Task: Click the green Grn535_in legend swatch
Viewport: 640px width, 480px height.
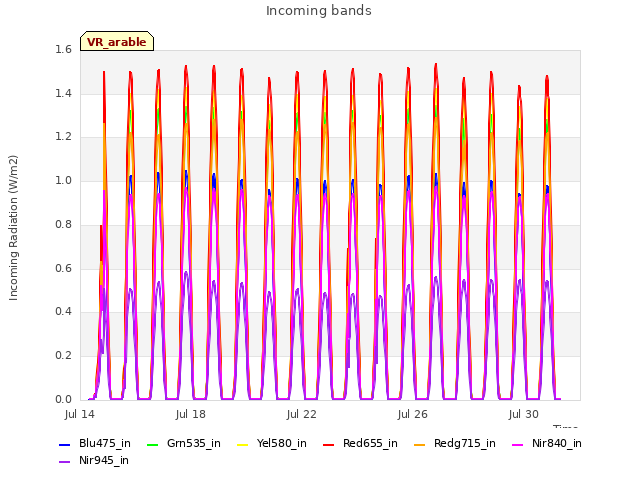Action: point(152,444)
